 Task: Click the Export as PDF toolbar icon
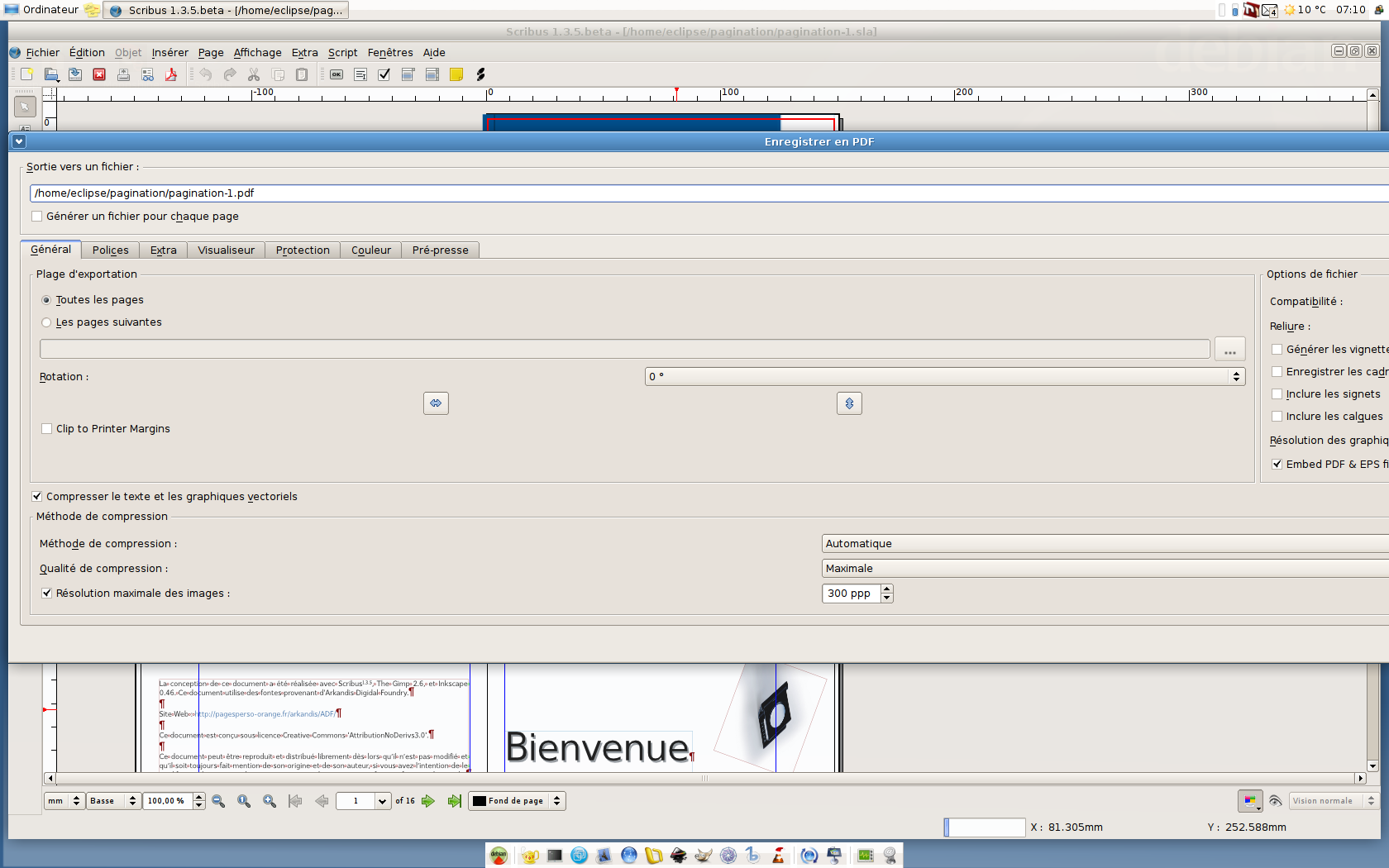point(171,74)
